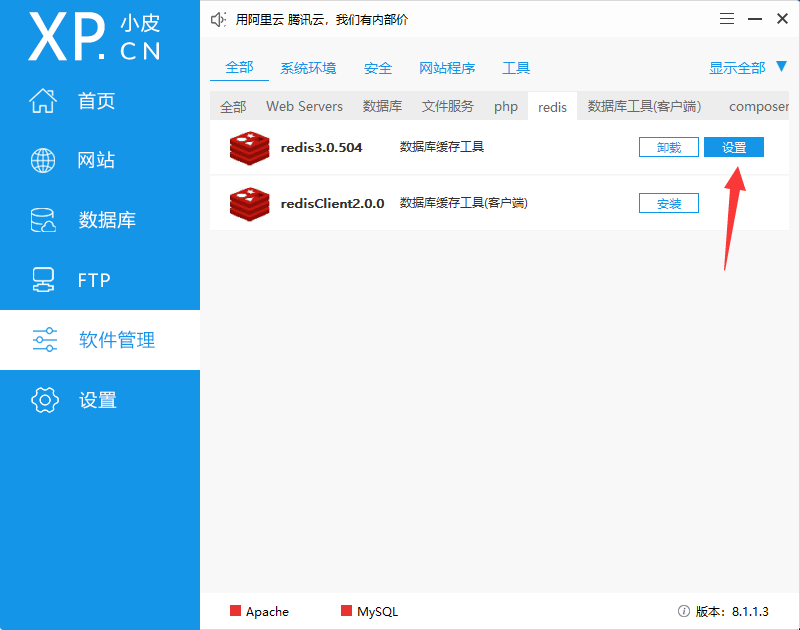Click the XP.CN 小皮 logo
800x630 pixels.
(x=94, y=37)
